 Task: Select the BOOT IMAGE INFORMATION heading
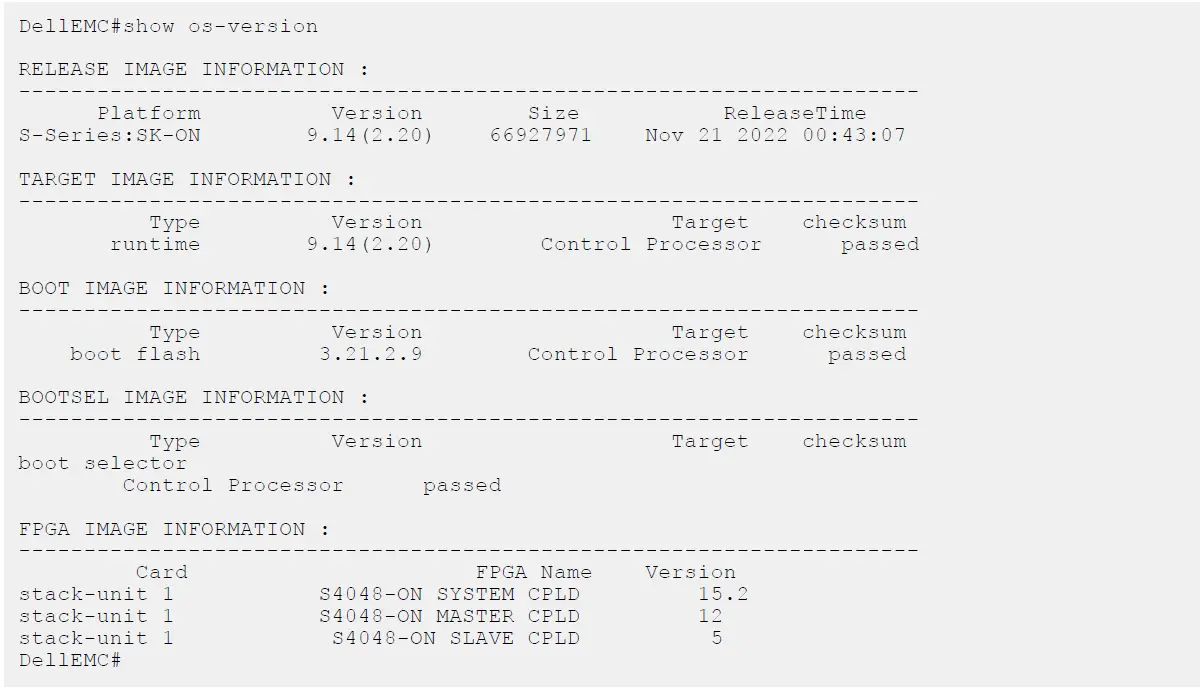coord(174,289)
